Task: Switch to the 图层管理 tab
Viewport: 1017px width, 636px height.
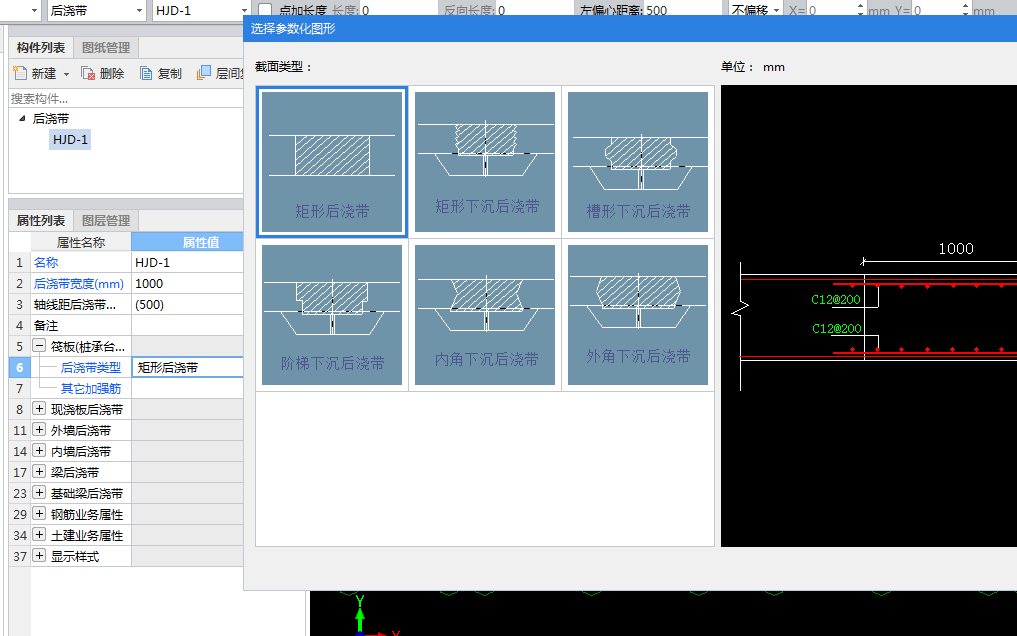Action: tap(106, 220)
